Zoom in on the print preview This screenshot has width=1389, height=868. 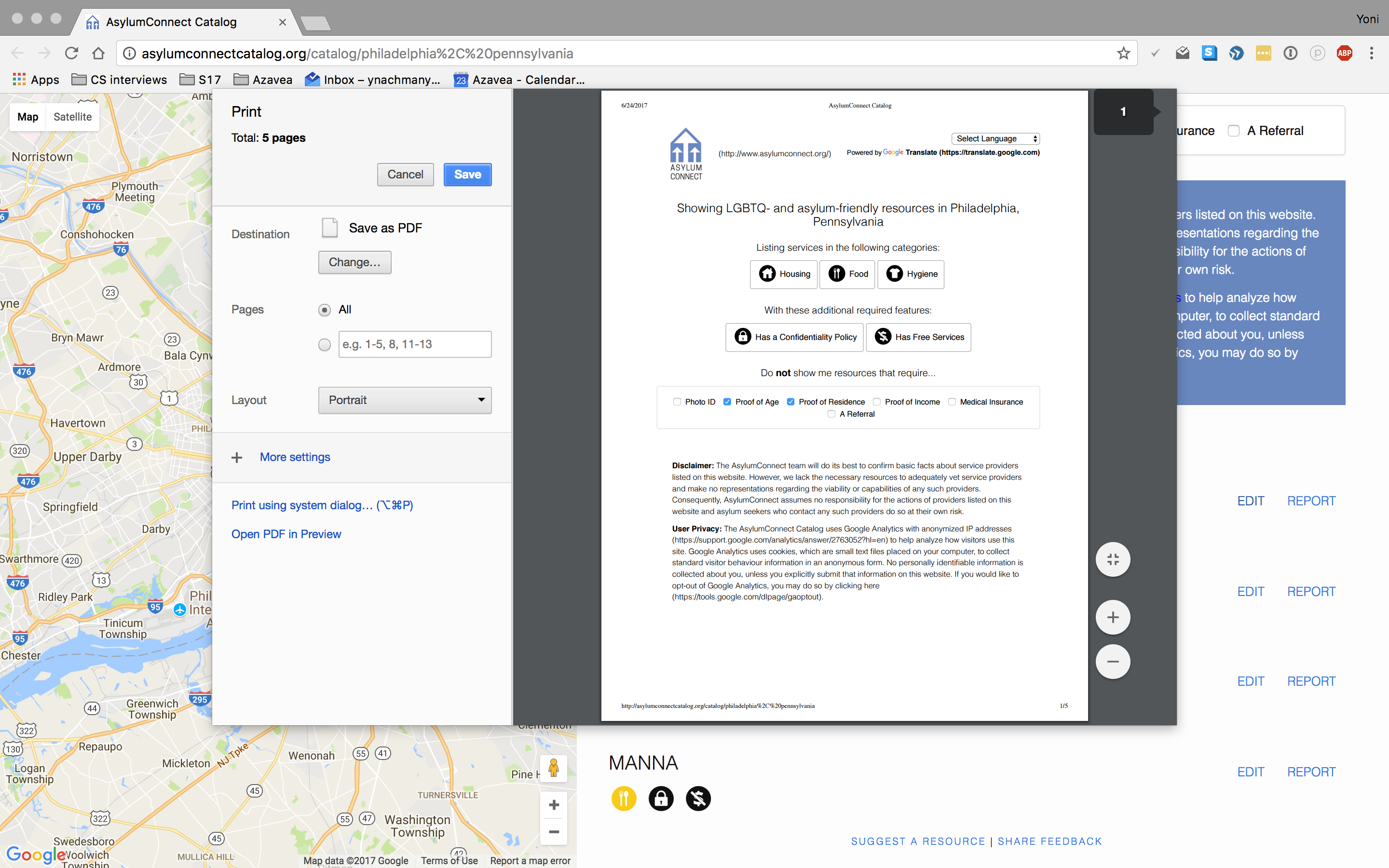click(1112, 617)
